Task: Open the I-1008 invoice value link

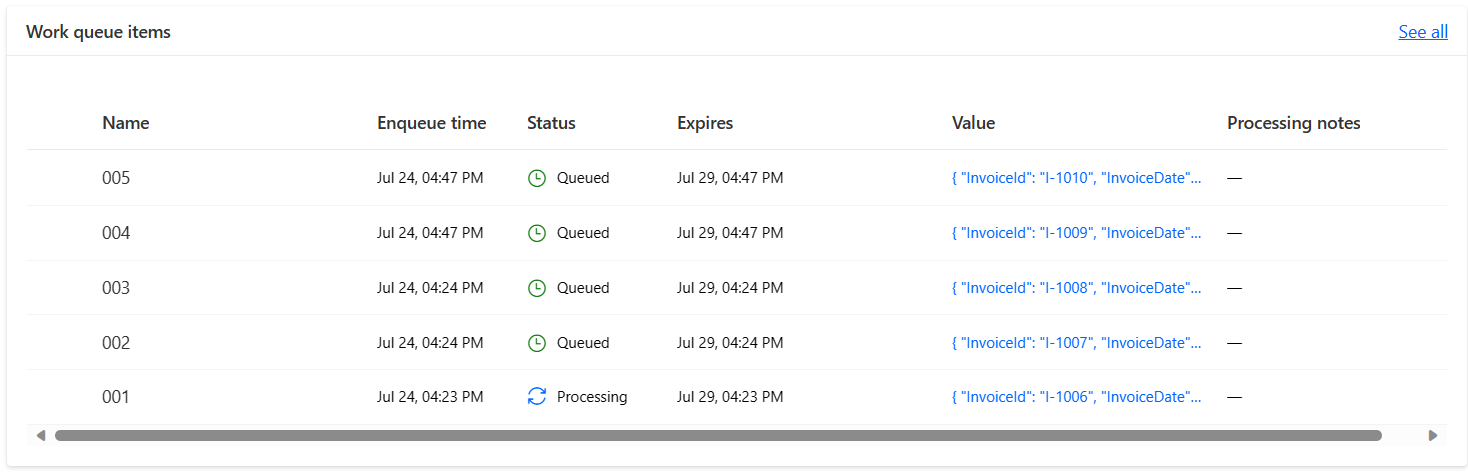Action: (x=1077, y=288)
